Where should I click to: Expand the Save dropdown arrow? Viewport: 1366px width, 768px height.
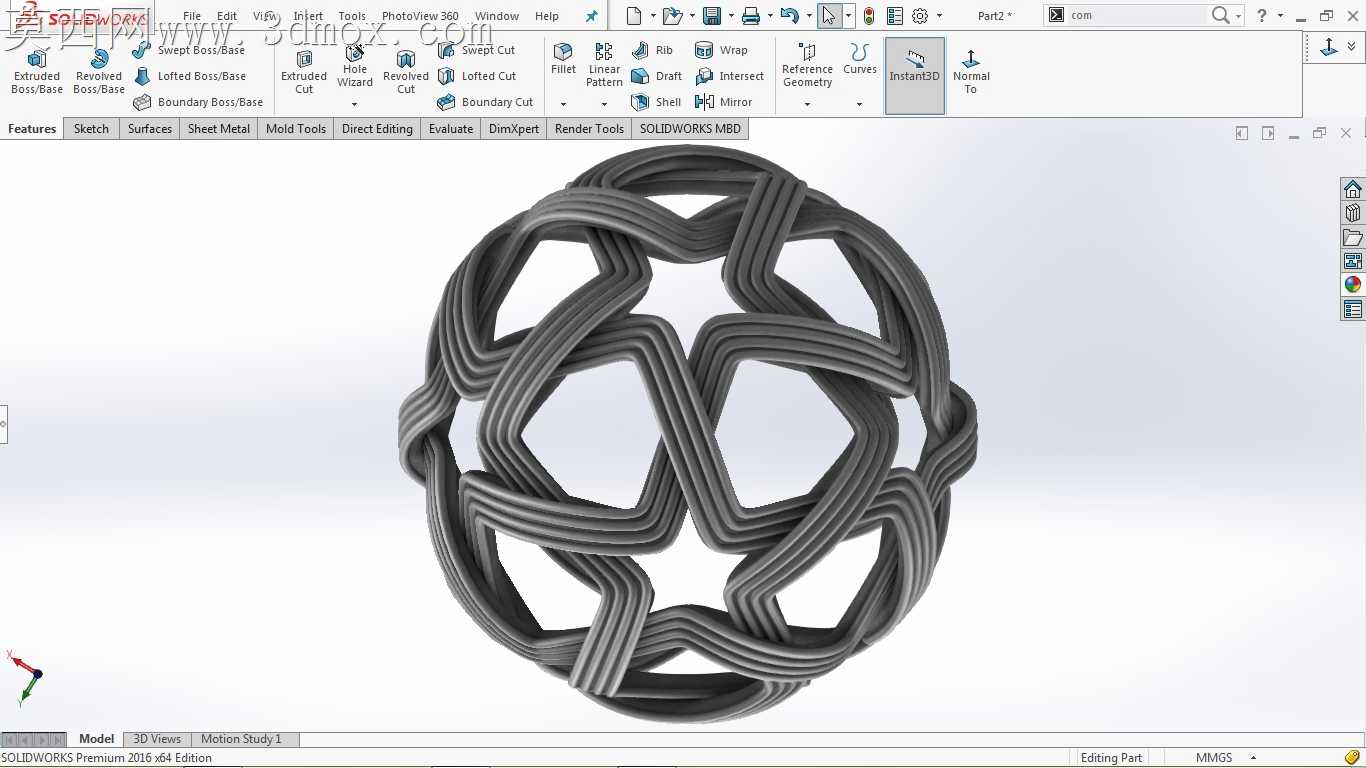click(731, 16)
